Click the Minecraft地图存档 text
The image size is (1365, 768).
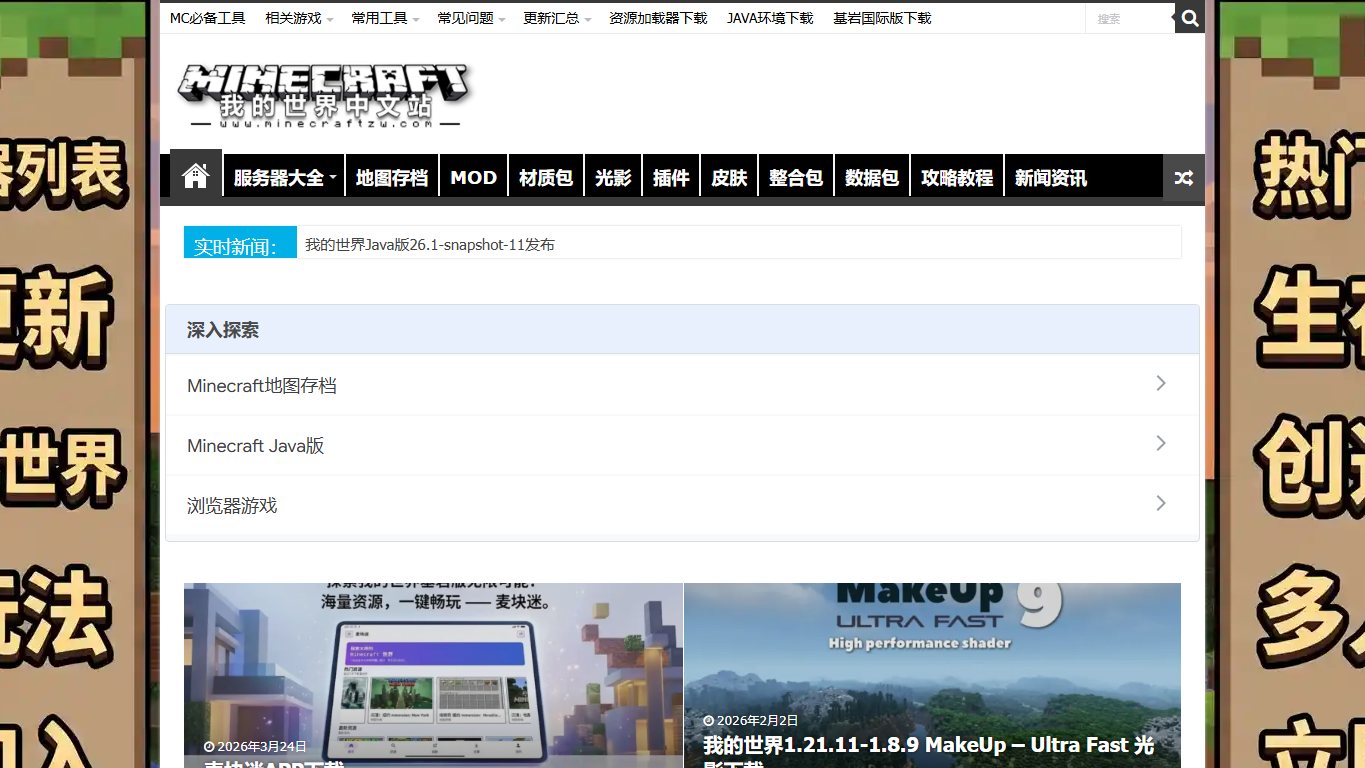[x=262, y=385]
